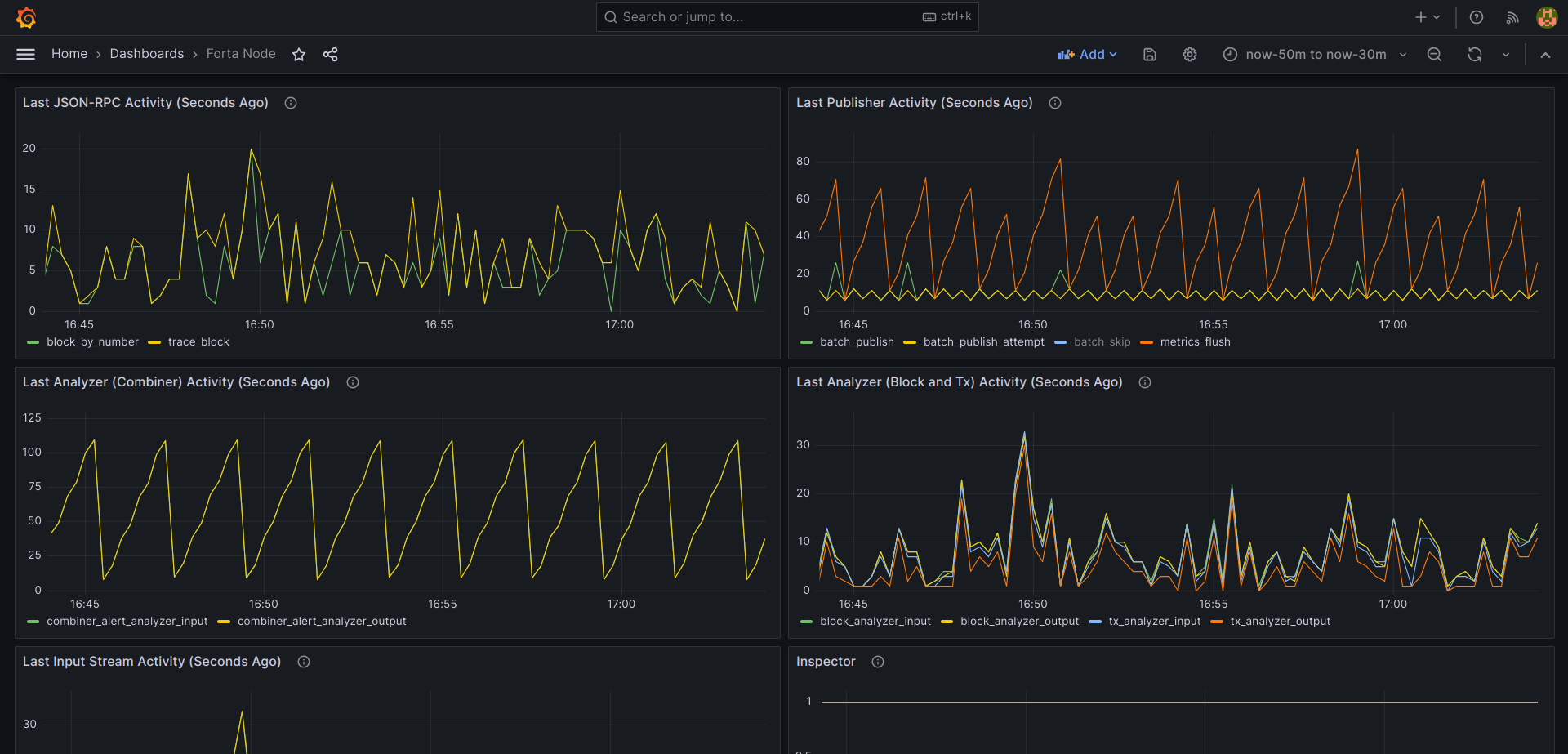Screen dimensions: 1568x754
Task: Go to Dashboards breadcrumb
Action: click(x=147, y=54)
